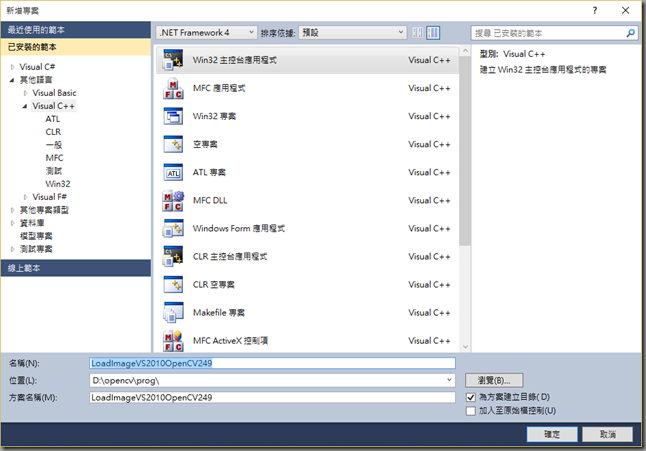This screenshot has height=451, width=646.
Task: Select the ATL 專案 template icon
Action: [x=173, y=172]
